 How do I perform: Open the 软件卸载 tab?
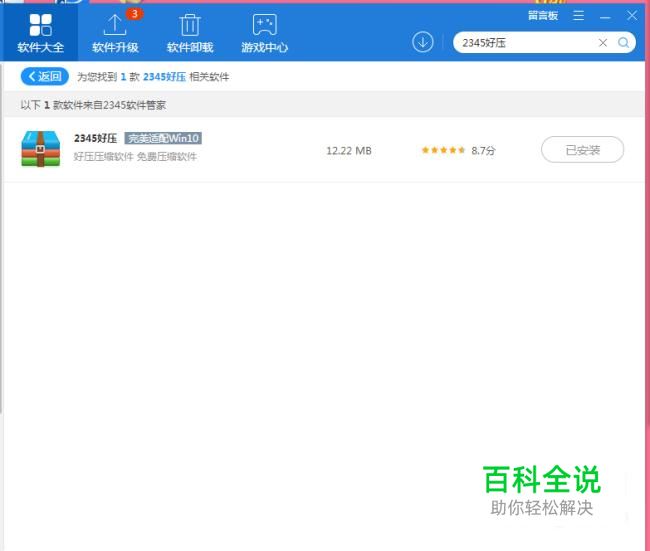190,34
